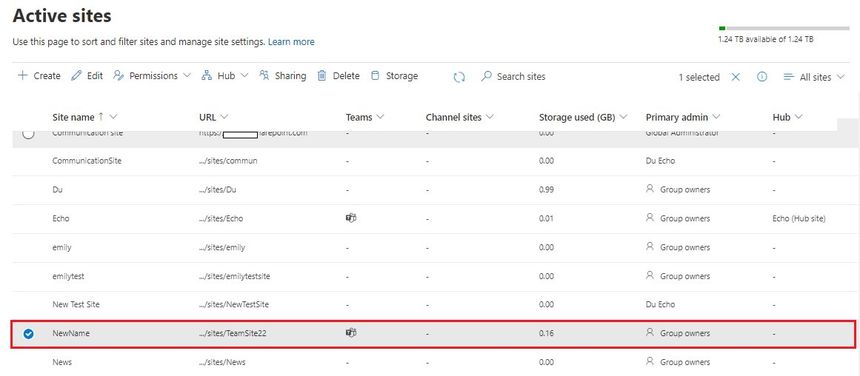The height and width of the screenshot is (376, 860).
Task: Select the Communication site radio circle
Action: pos(29,133)
